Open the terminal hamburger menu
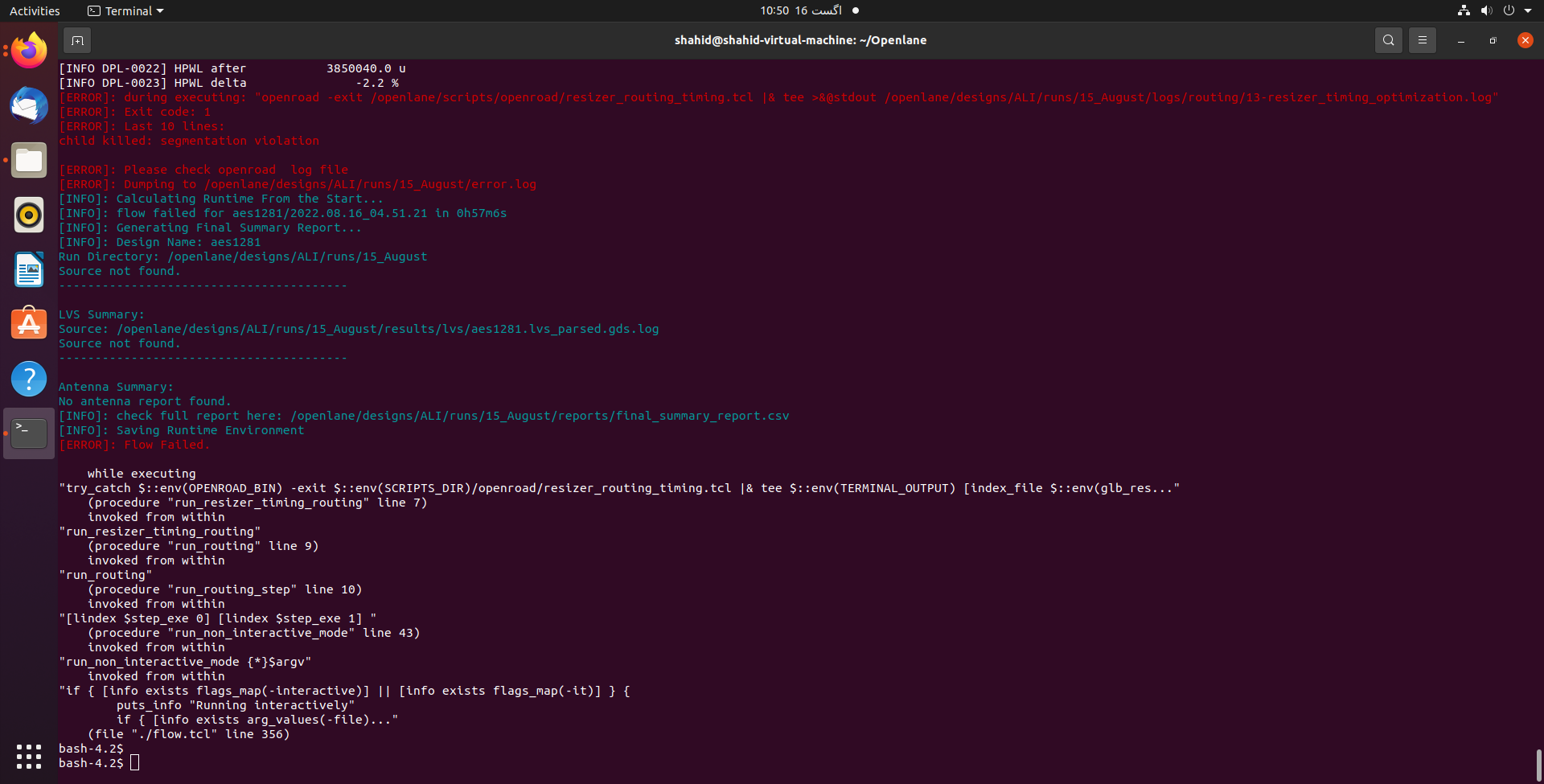 (x=1422, y=39)
